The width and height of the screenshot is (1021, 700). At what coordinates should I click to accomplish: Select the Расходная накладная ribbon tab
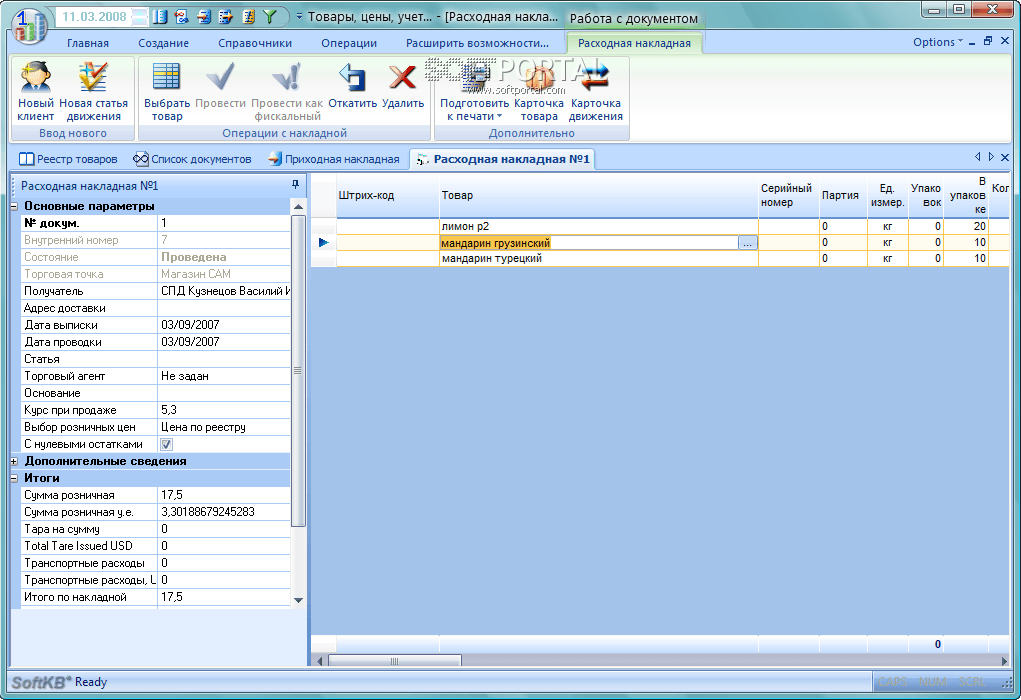point(634,43)
